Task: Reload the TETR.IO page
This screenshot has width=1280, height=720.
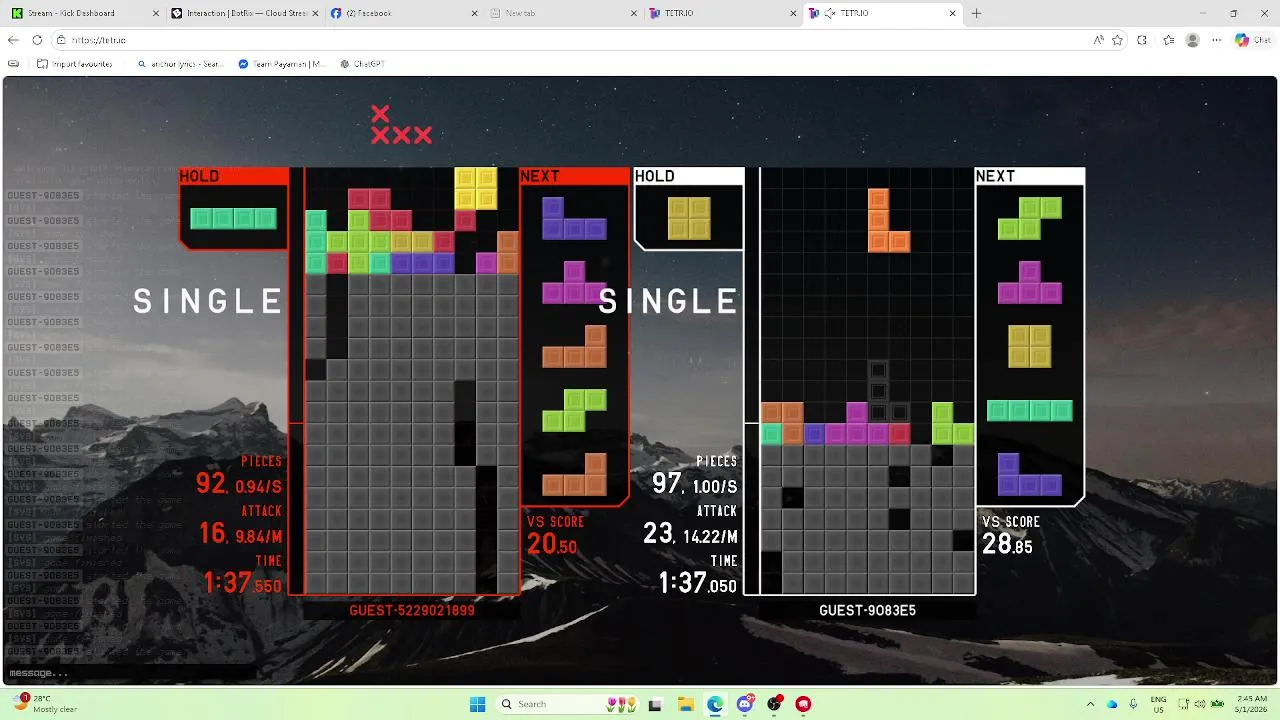Action: (37, 40)
